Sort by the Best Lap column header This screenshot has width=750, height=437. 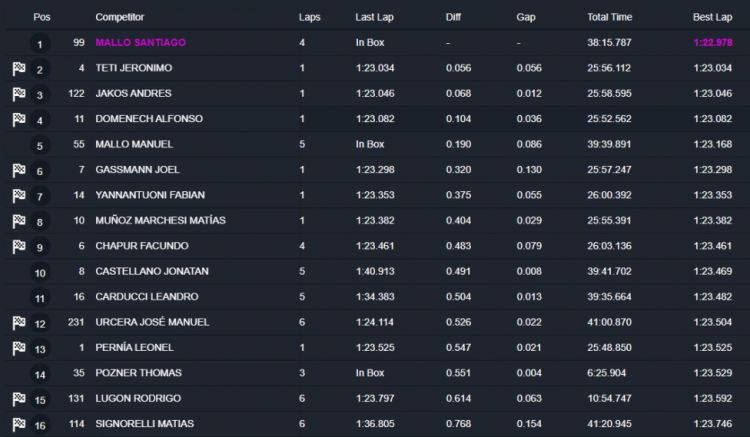point(712,17)
